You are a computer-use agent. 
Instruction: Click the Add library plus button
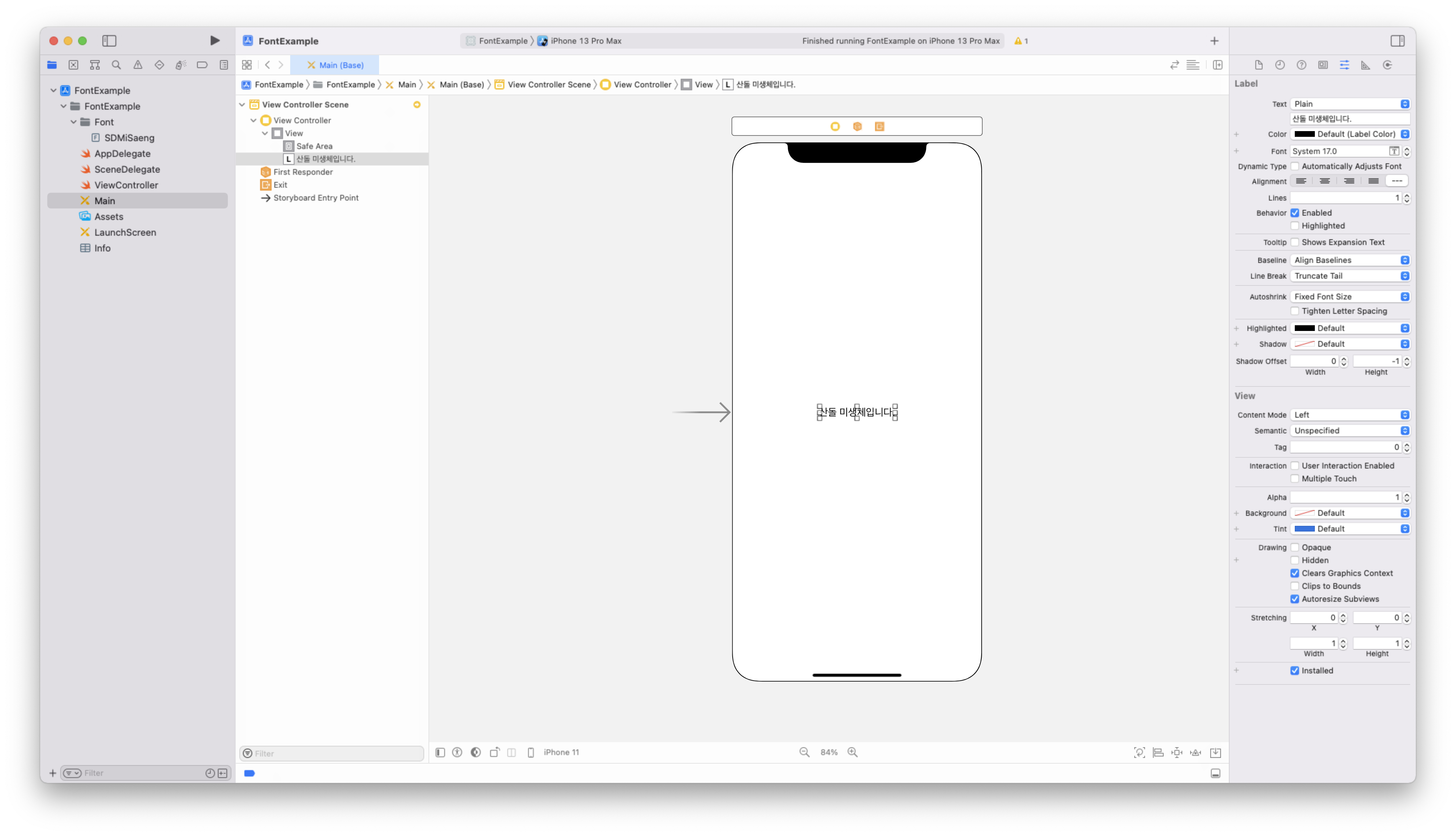(1214, 41)
